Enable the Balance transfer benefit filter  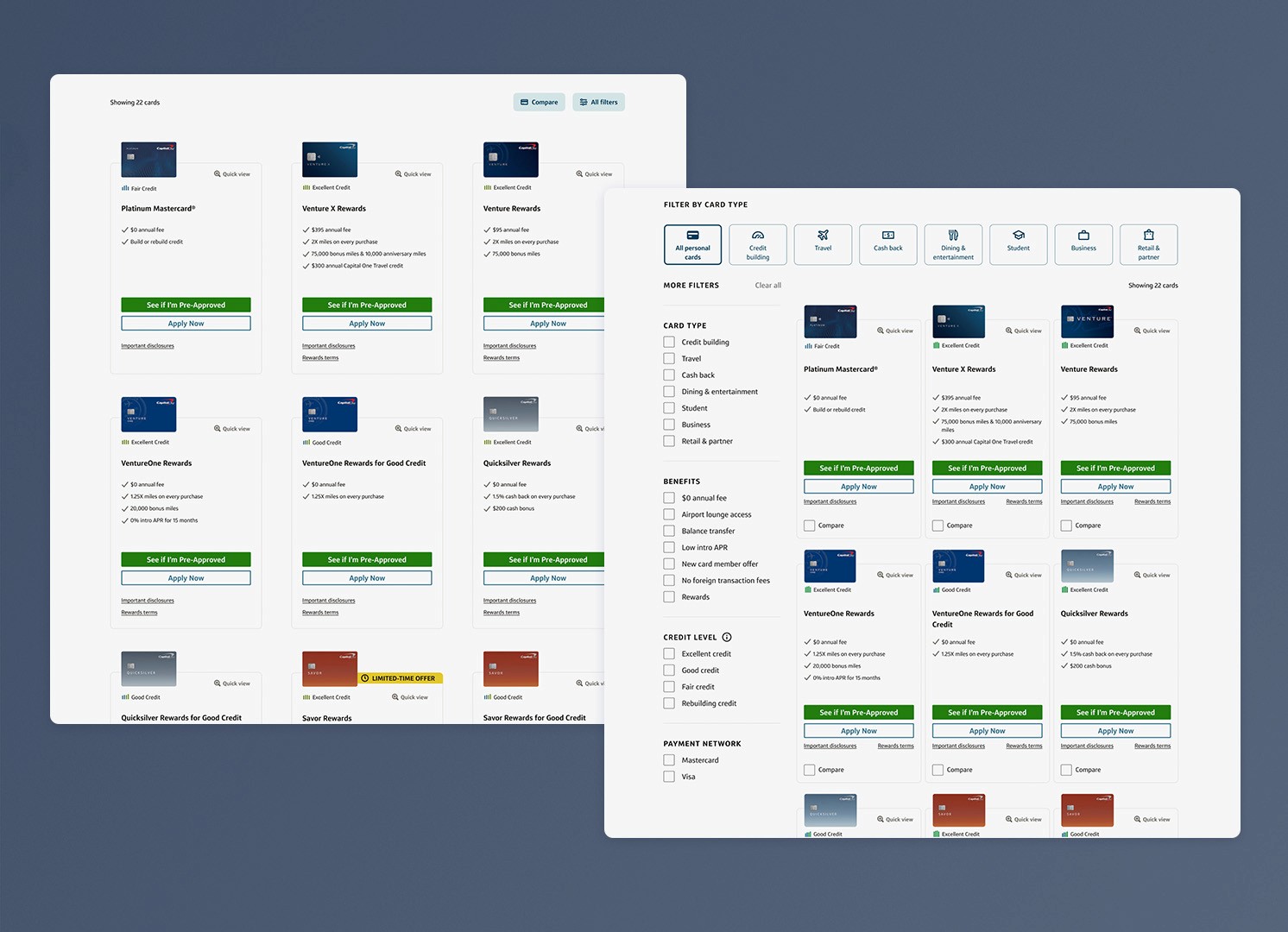point(669,530)
